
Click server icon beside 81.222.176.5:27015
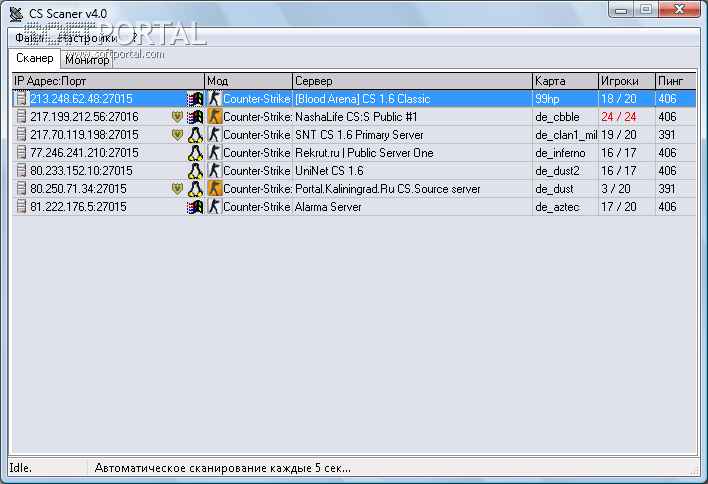[x=21, y=207]
